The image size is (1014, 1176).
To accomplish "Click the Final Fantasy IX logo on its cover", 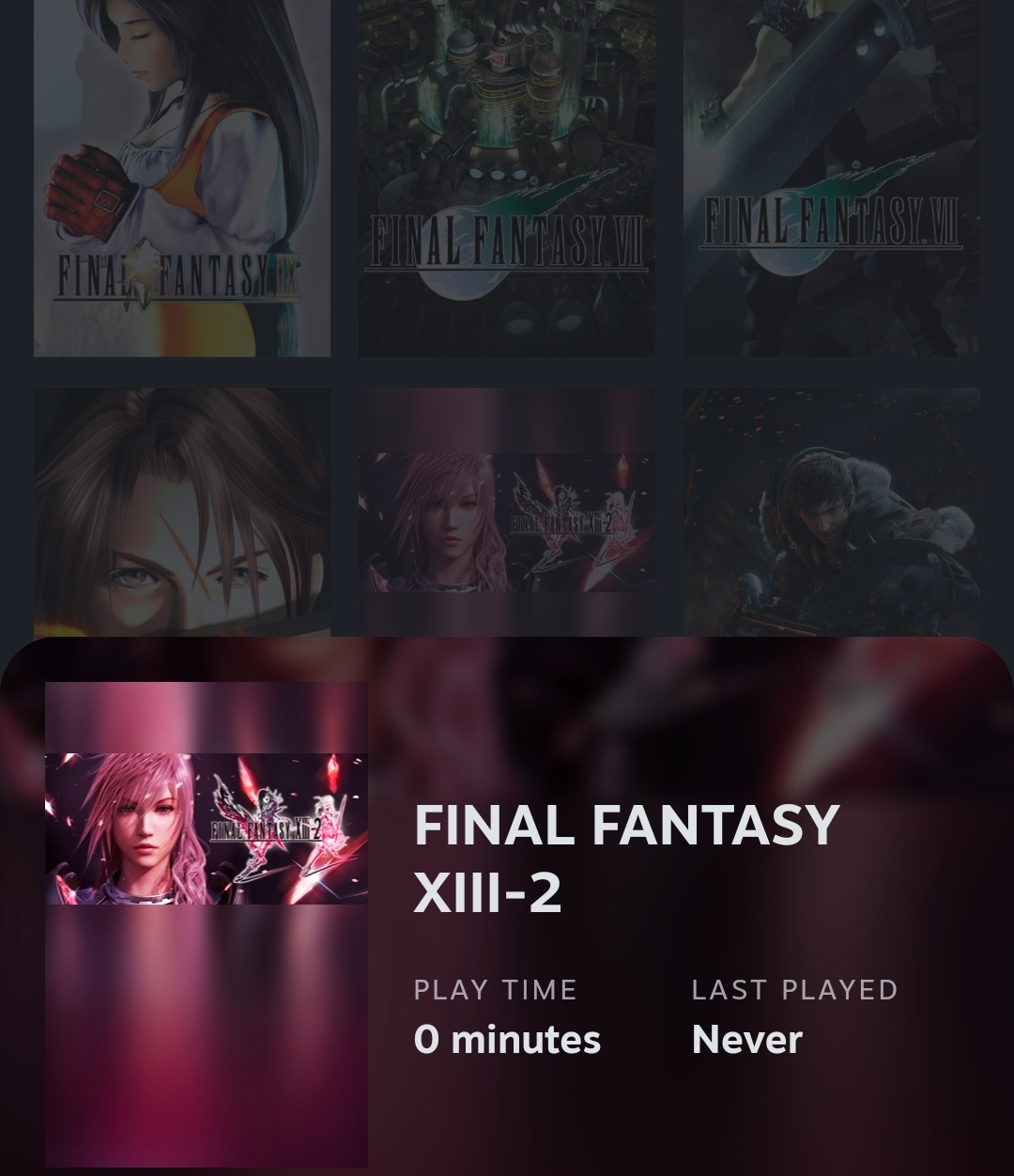I will point(177,276).
